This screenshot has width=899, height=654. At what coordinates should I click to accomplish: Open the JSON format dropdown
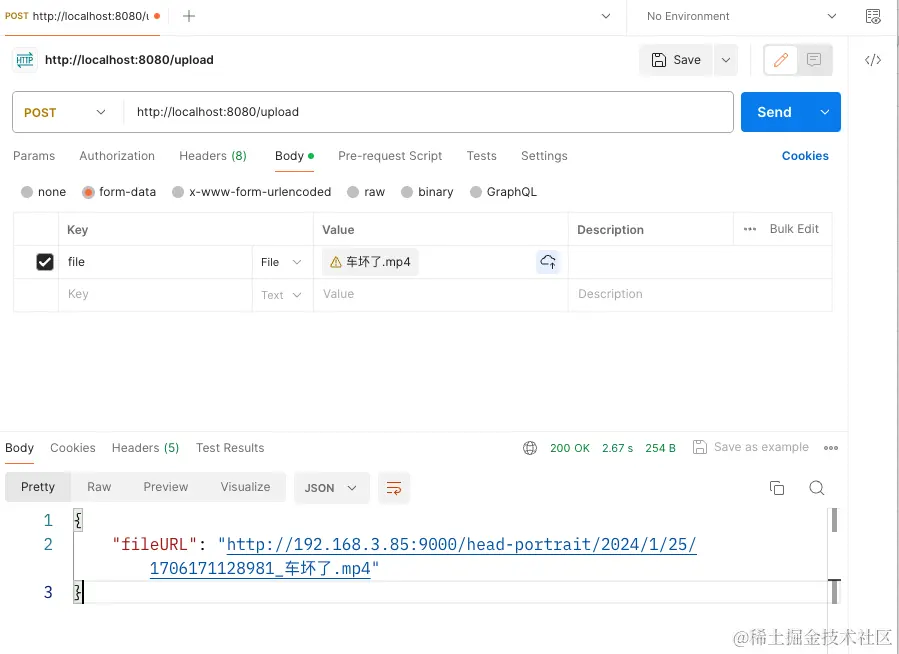pos(331,488)
